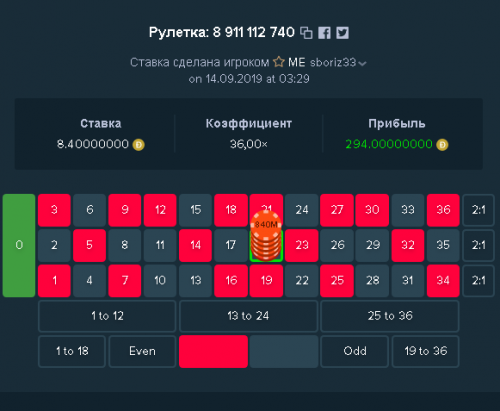Viewport: 500px width, 411px height.
Task: Bet on the 13 to 24 dozen
Action: point(248,316)
